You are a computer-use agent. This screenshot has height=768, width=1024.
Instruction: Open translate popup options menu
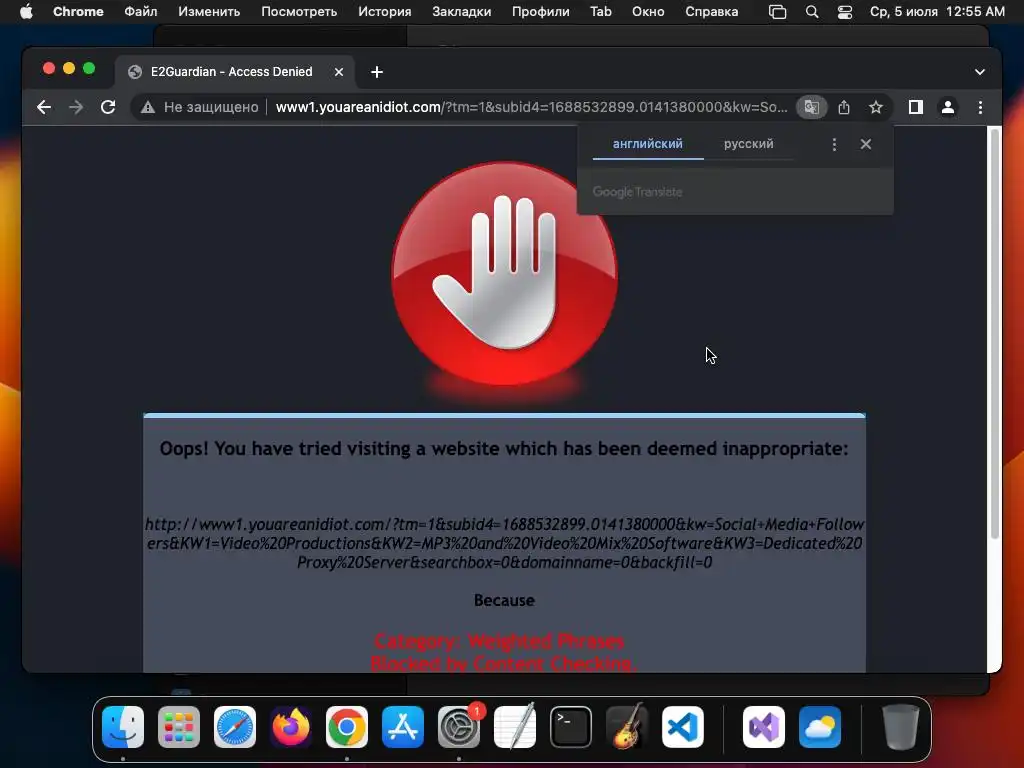(834, 144)
